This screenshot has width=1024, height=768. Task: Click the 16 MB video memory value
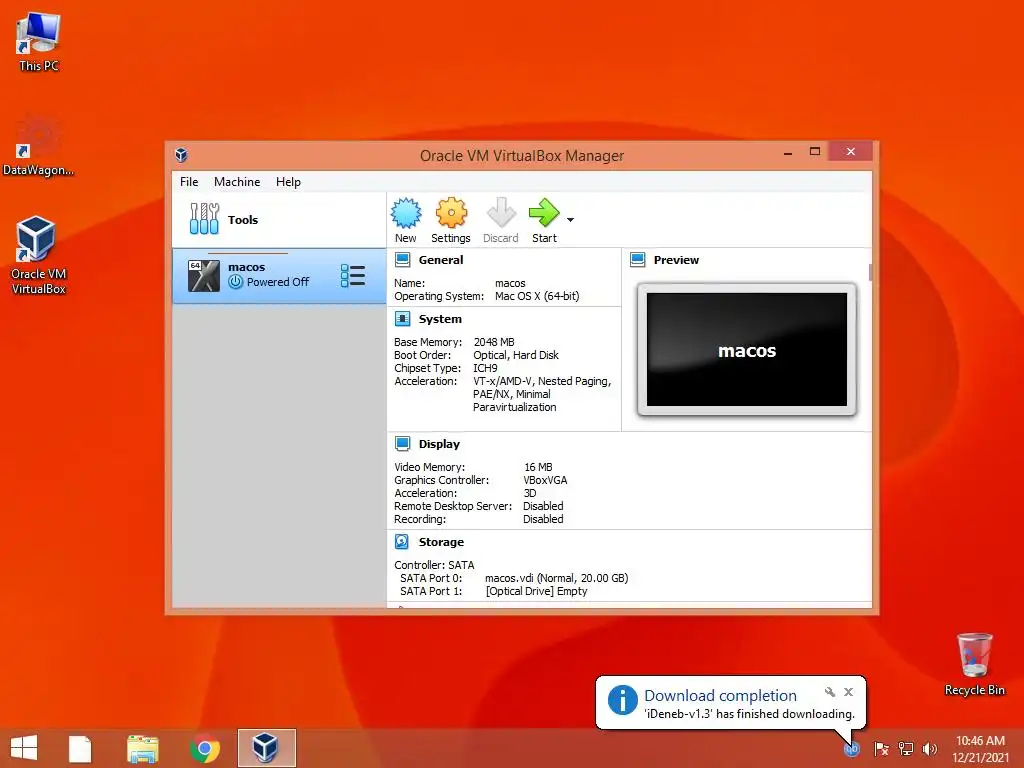538,467
